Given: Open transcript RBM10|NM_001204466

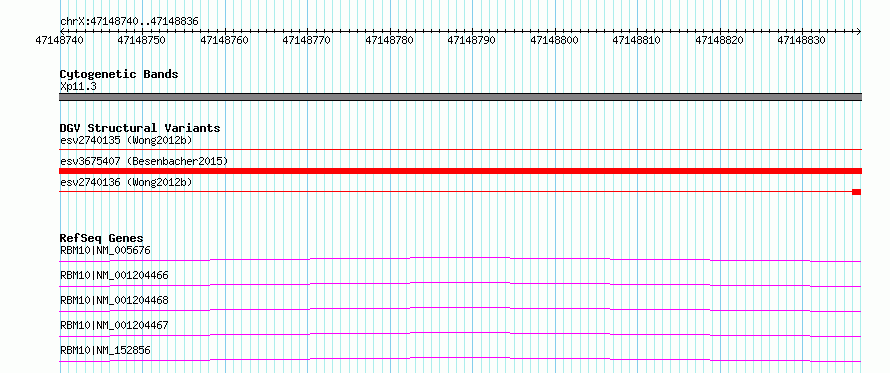Looking at the screenshot, I should 114,275.
